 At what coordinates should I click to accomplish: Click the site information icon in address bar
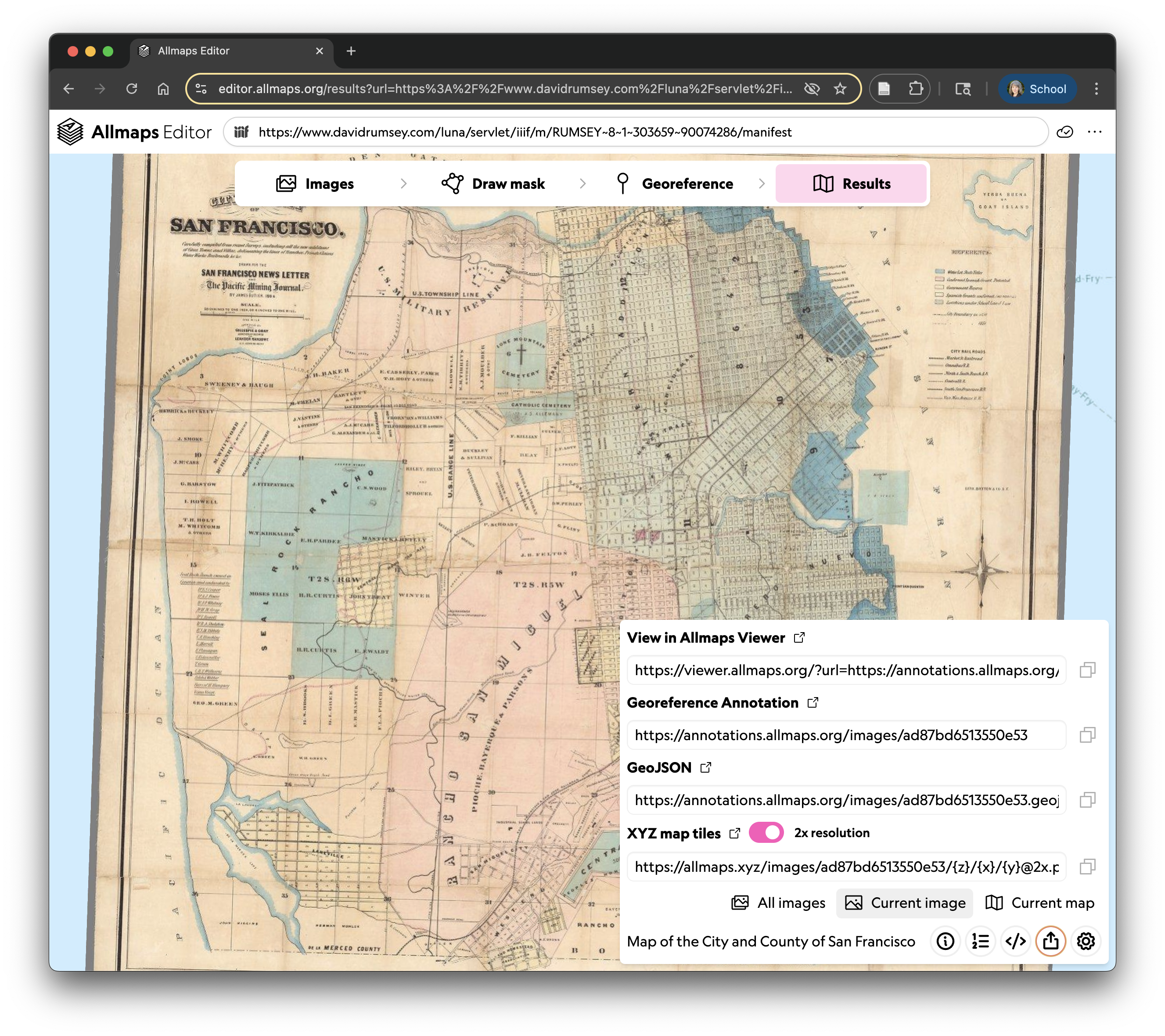pos(201,89)
